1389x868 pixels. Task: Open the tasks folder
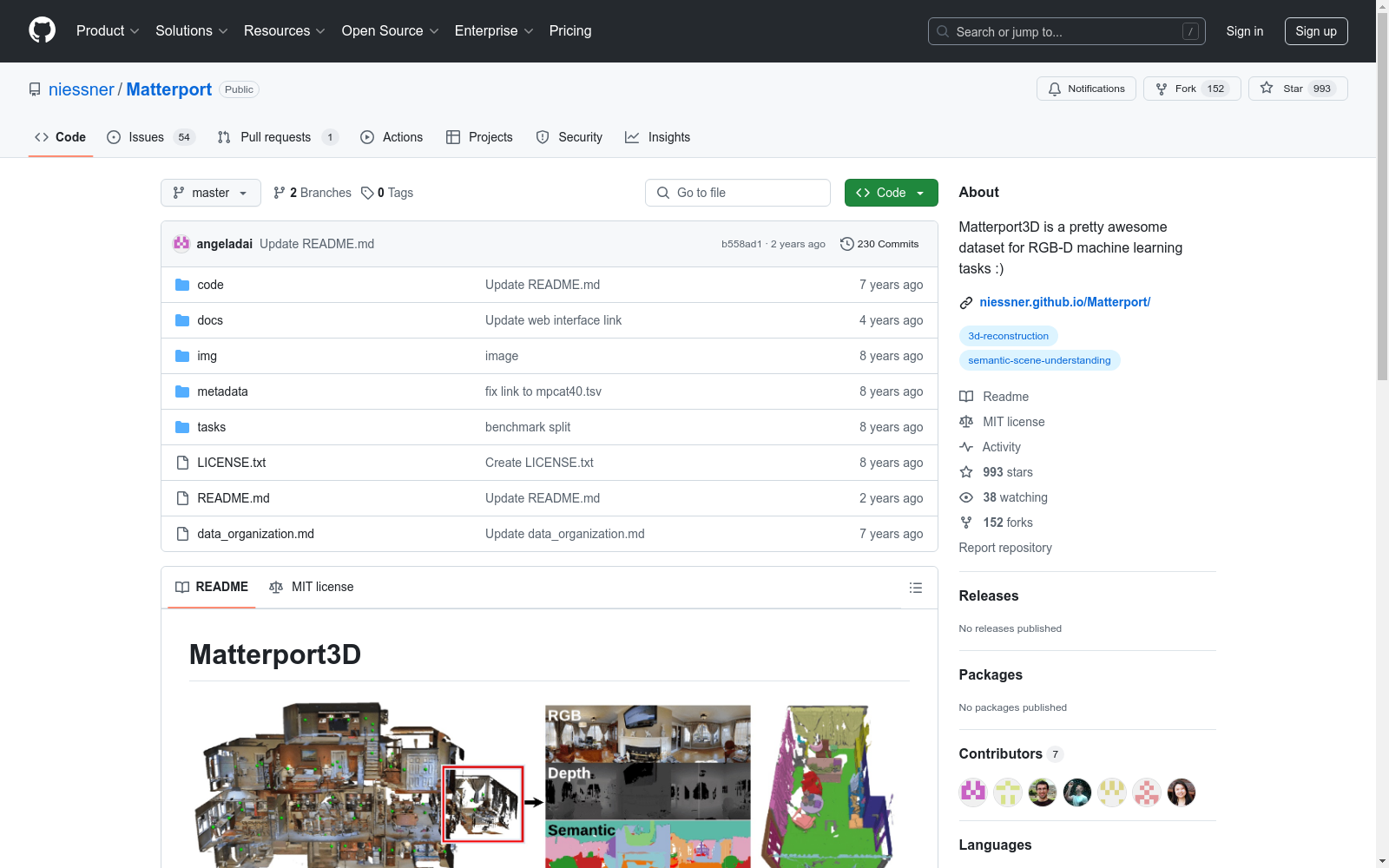[211, 427]
